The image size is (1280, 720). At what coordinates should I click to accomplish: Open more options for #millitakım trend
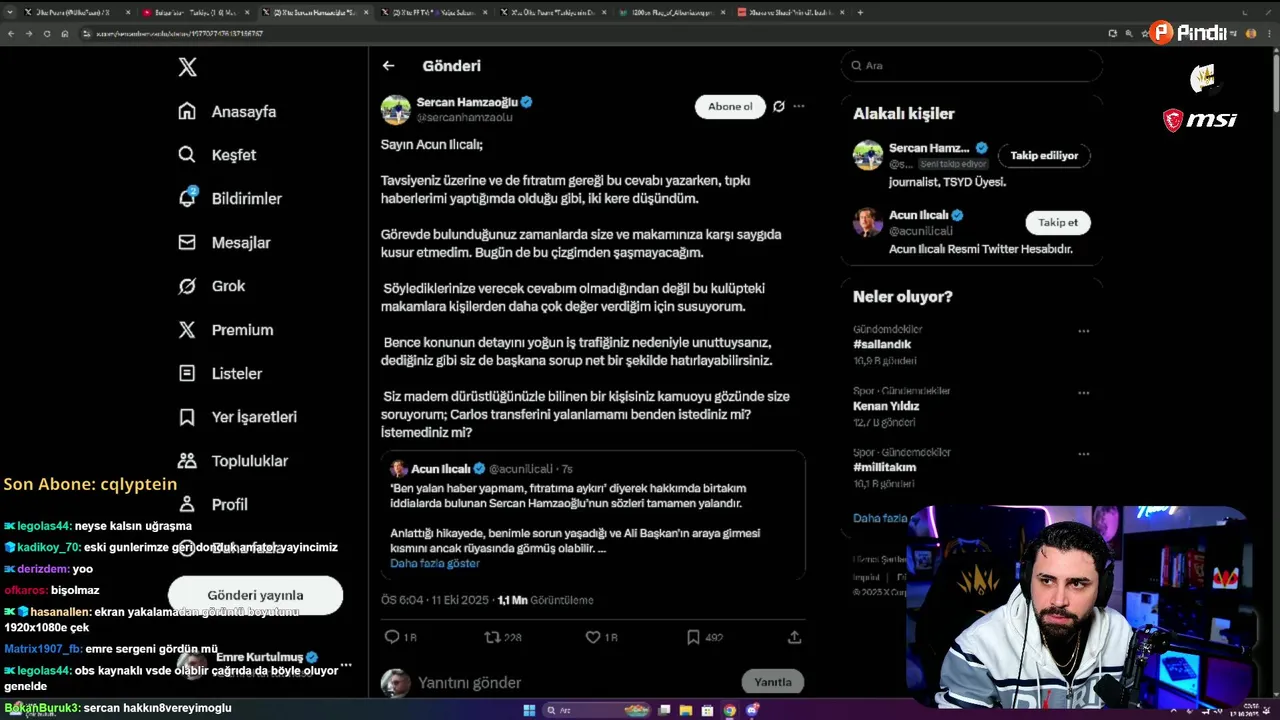(x=1083, y=454)
